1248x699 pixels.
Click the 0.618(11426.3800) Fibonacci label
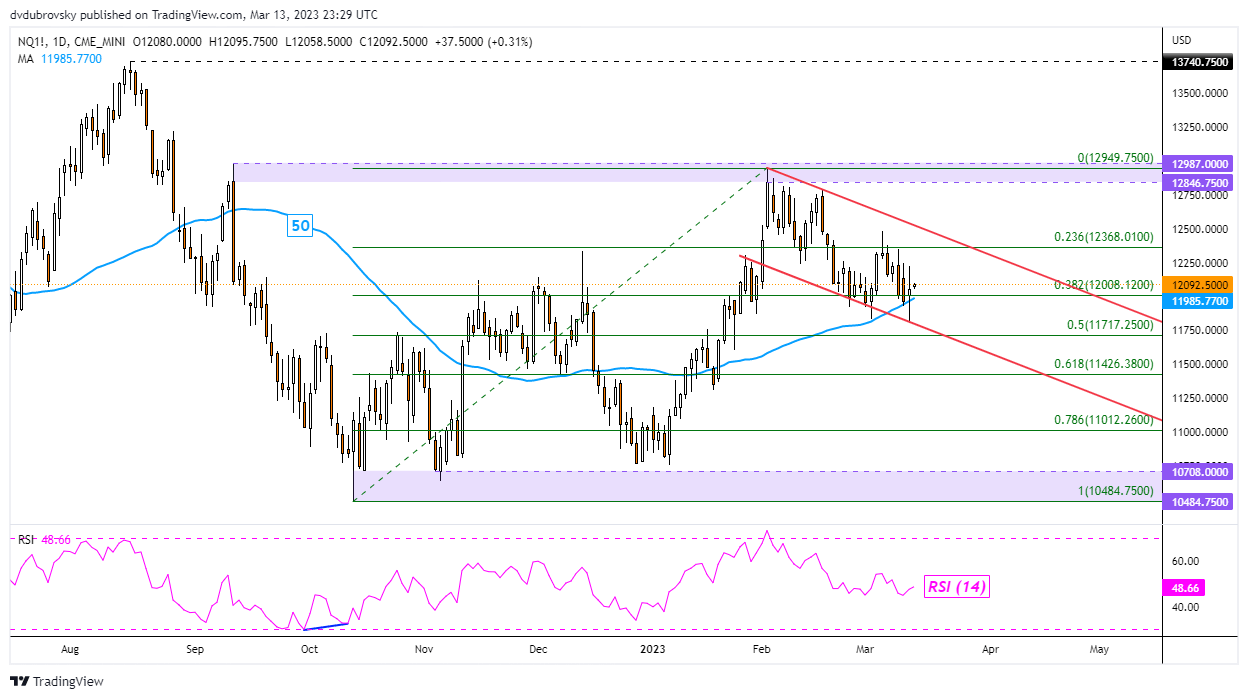(x=1104, y=365)
